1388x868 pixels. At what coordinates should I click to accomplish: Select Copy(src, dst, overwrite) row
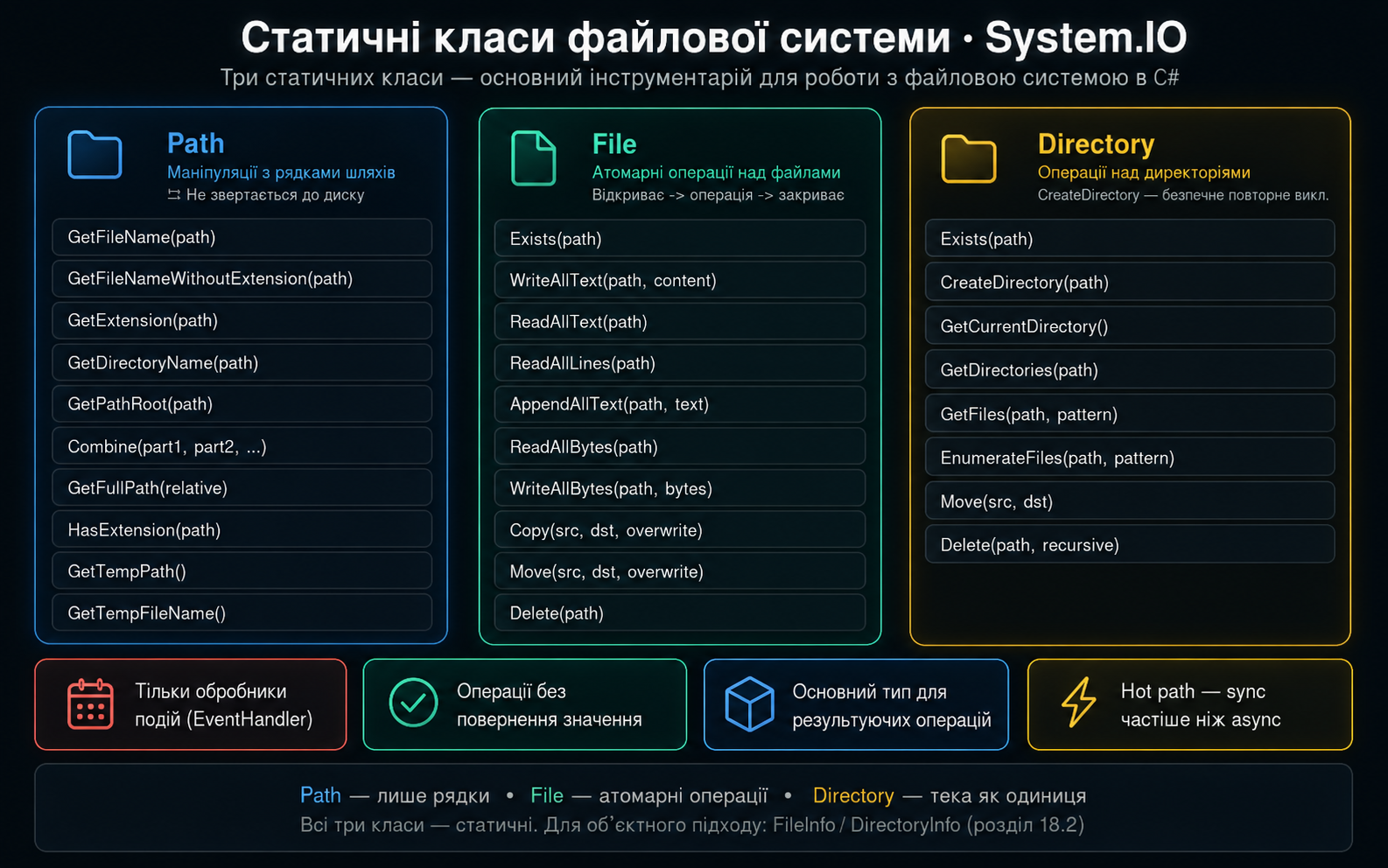(x=680, y=529)
